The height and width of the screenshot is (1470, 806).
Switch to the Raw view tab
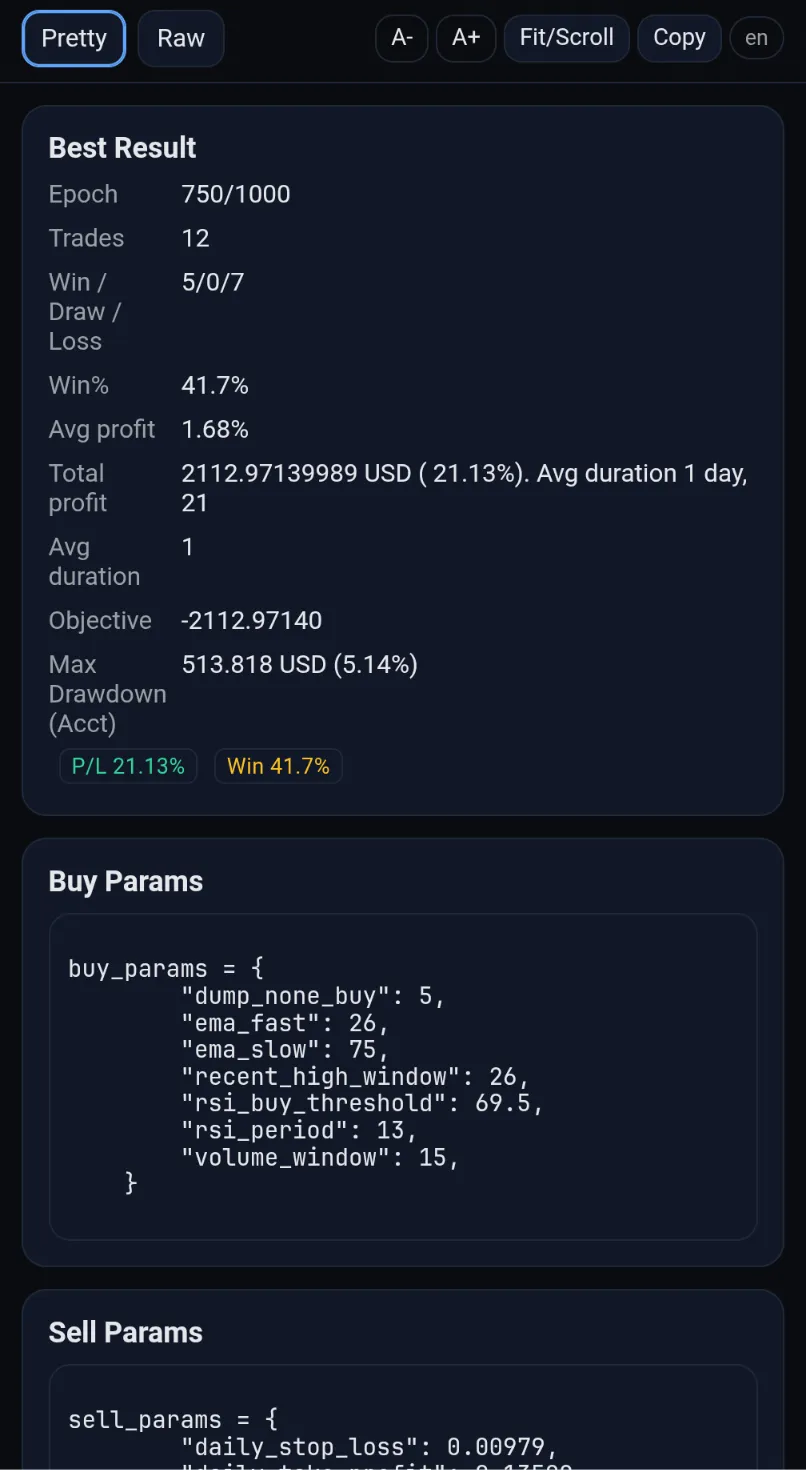coord(181,39)
